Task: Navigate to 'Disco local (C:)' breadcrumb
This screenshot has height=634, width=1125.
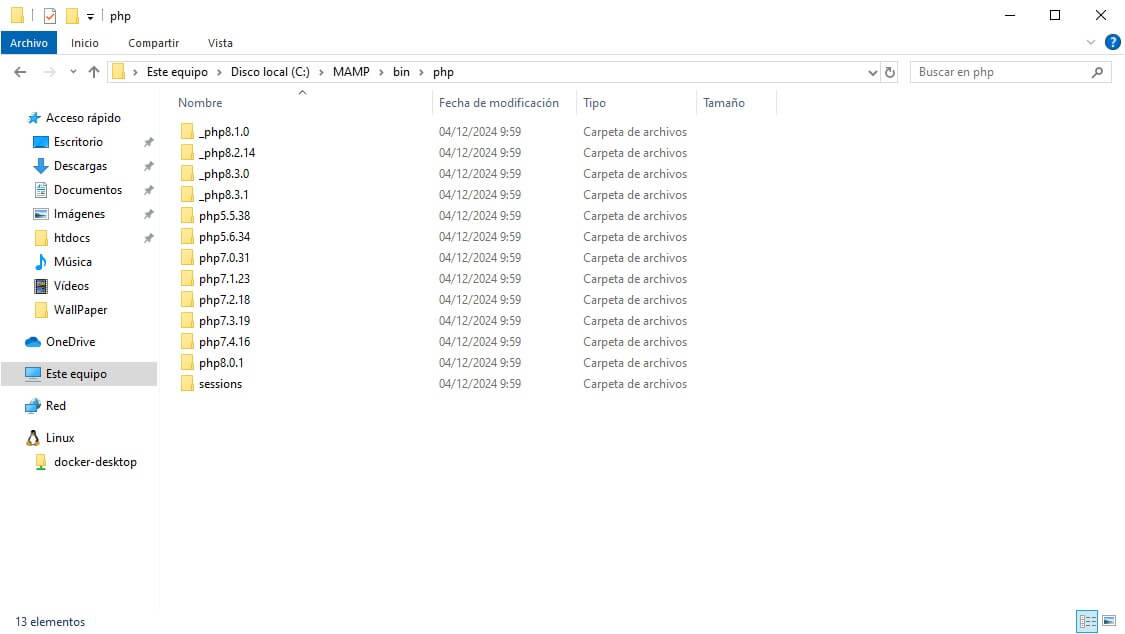Action: (270, 72)
